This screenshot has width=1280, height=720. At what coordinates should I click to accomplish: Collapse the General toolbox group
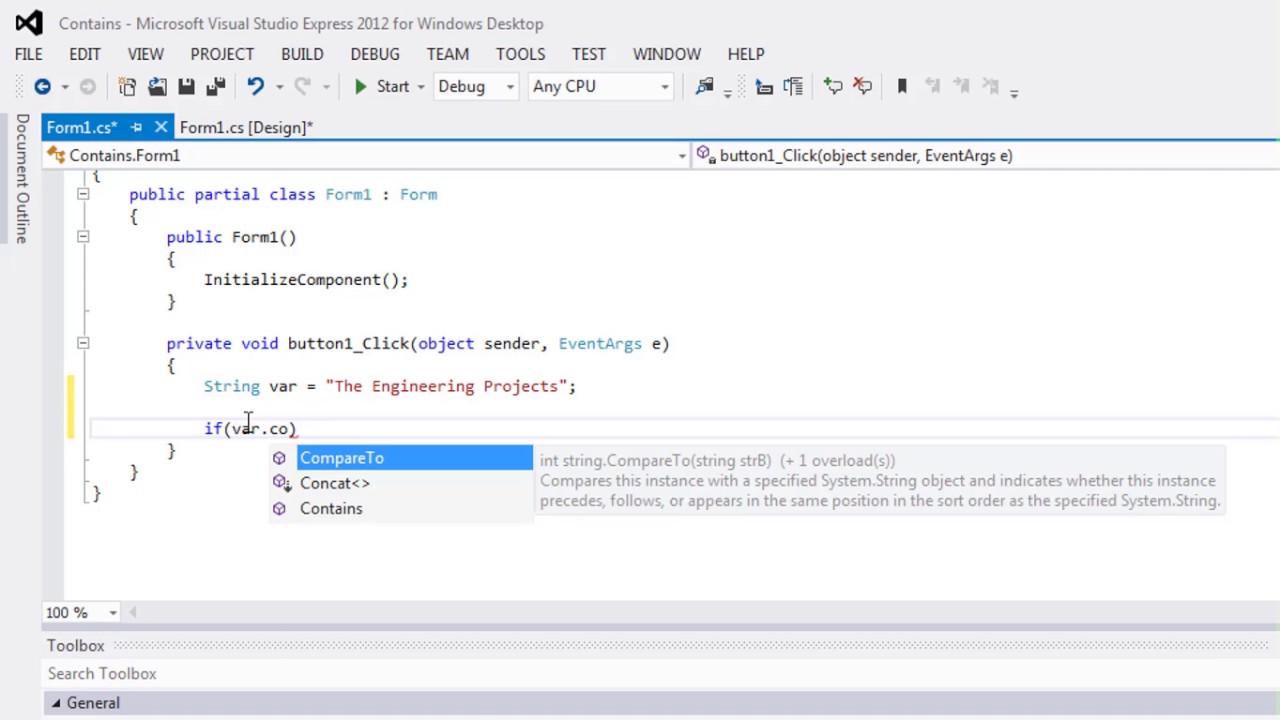tap(56, 703)
